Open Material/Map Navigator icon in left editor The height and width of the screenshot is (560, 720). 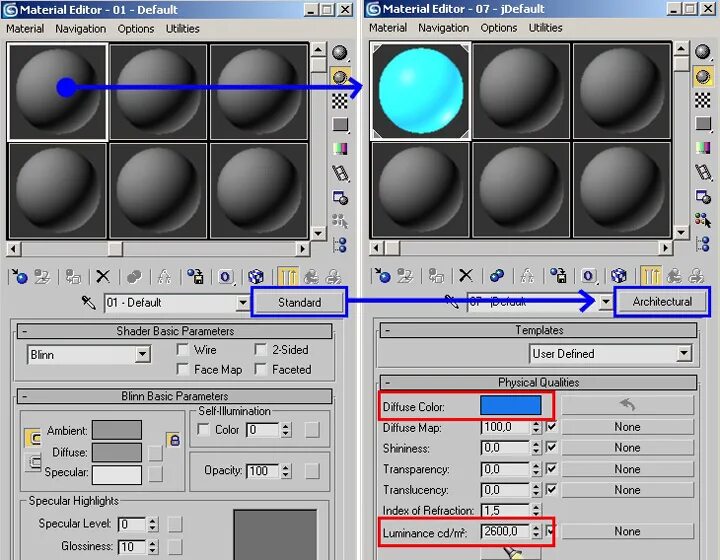coord(340,245)
